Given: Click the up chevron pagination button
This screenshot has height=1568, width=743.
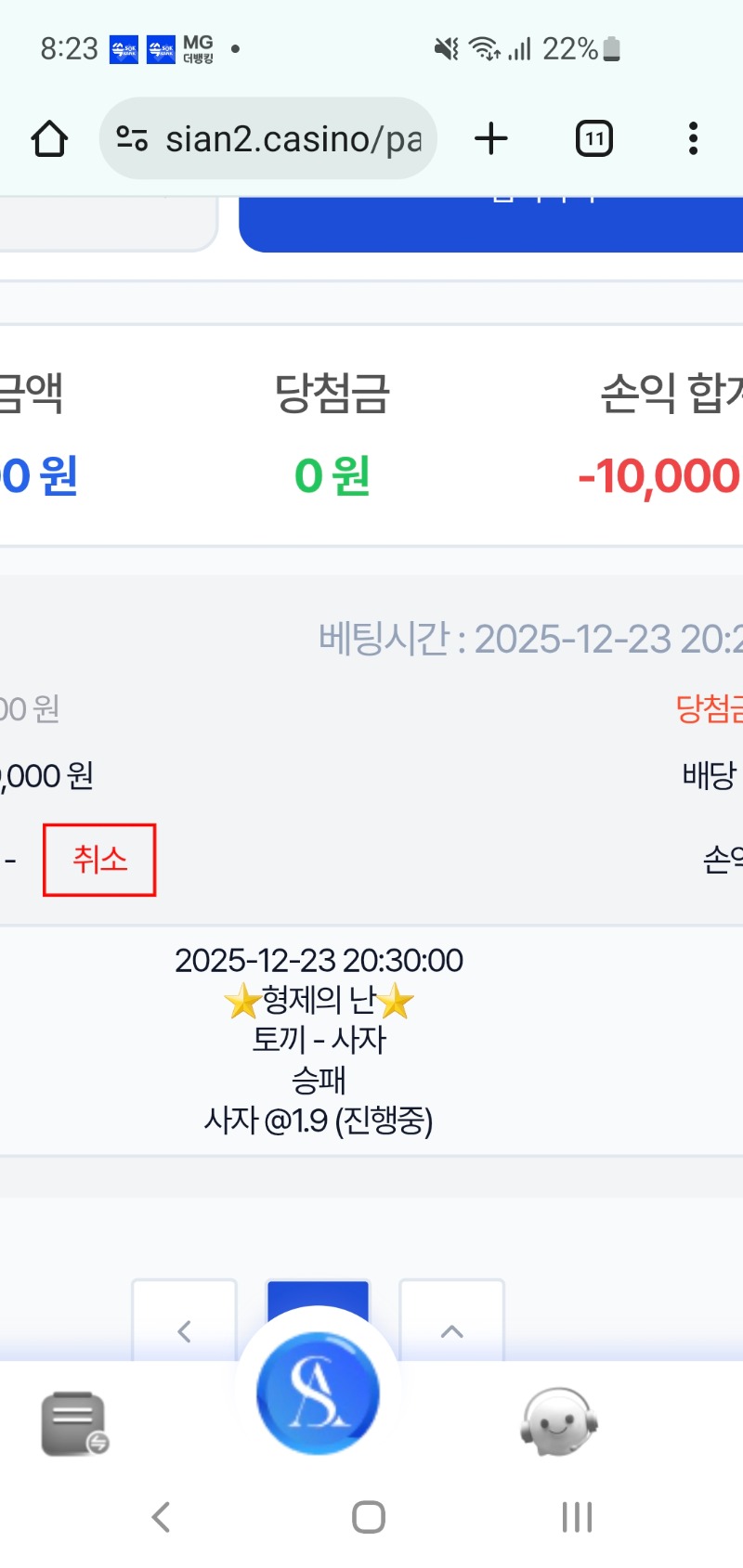Looking at the screenshot, I should [451, 1329].
